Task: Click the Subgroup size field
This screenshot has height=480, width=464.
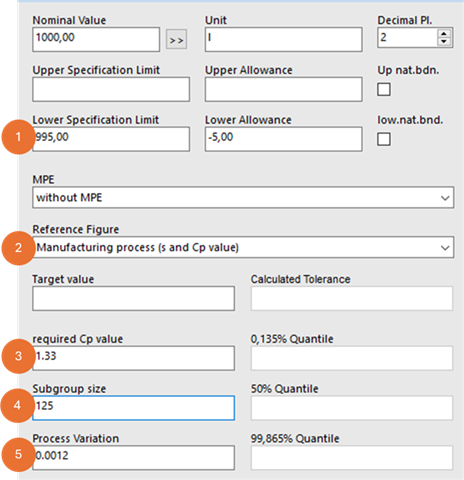Action: point(133,408)
